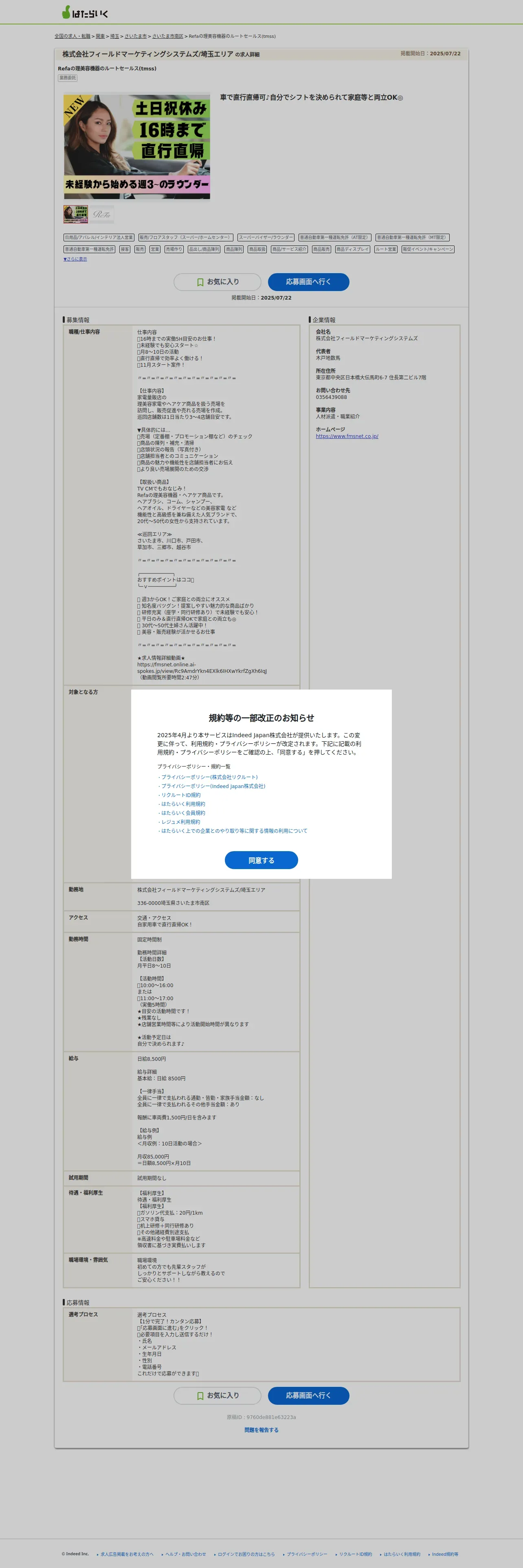Click the 商品取扱 tag
This screenshot has height=1568, width=523.
point(257,249)
